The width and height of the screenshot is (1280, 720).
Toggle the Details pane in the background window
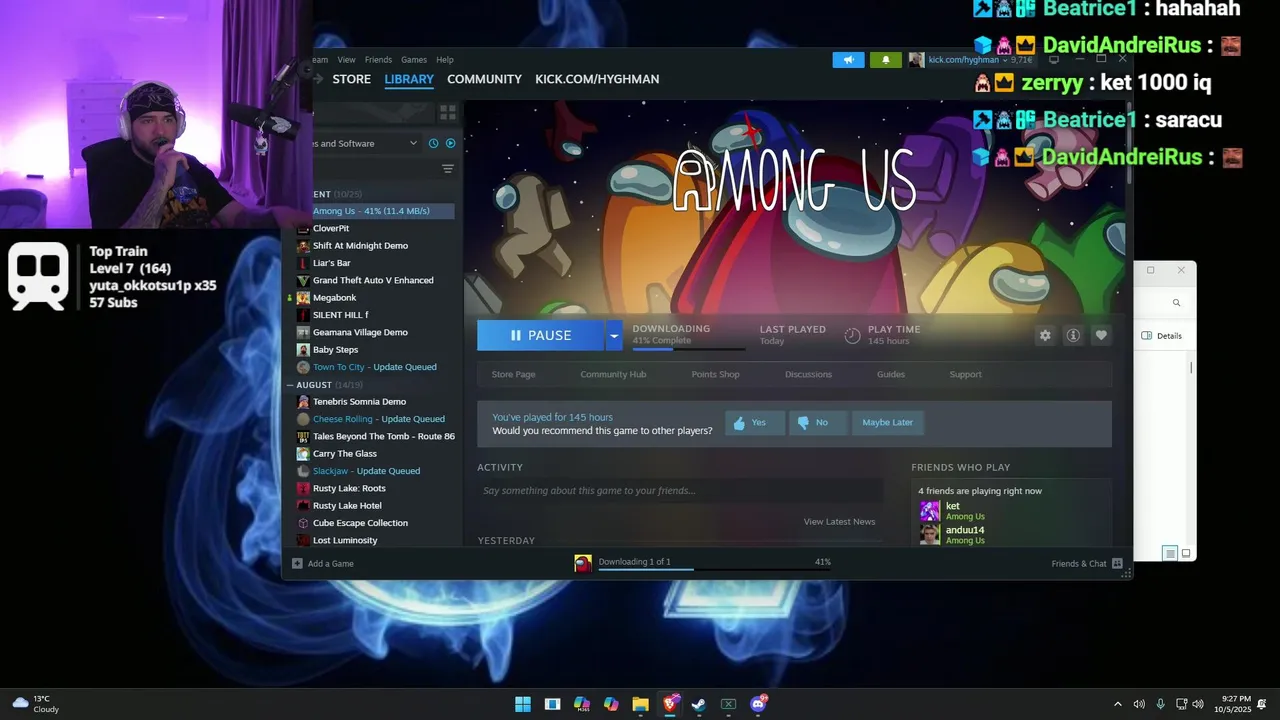pos(1162,336)
